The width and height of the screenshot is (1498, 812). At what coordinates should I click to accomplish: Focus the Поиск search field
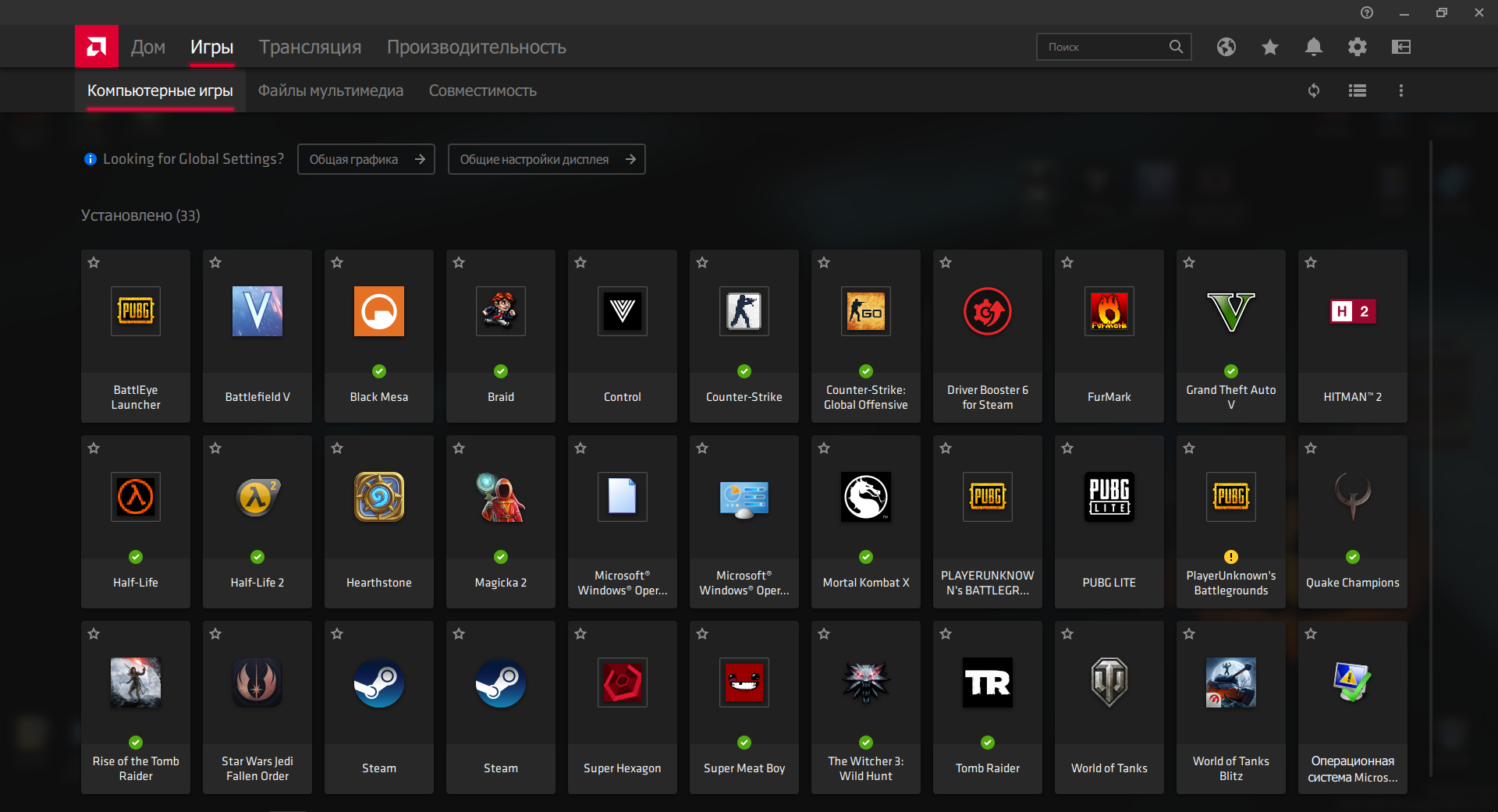pos(1114,47)
